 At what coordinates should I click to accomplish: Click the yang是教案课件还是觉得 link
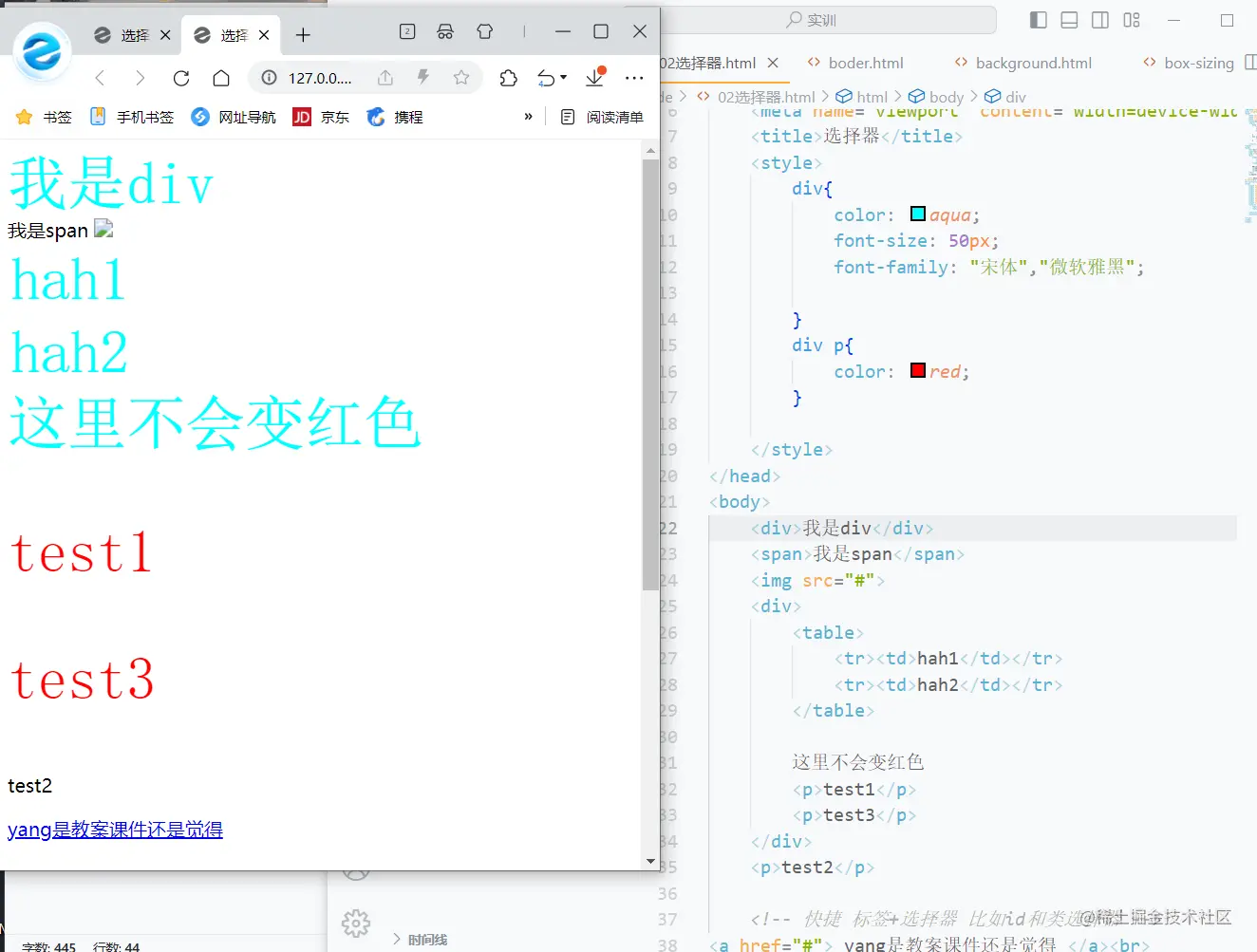pos(115,830)
